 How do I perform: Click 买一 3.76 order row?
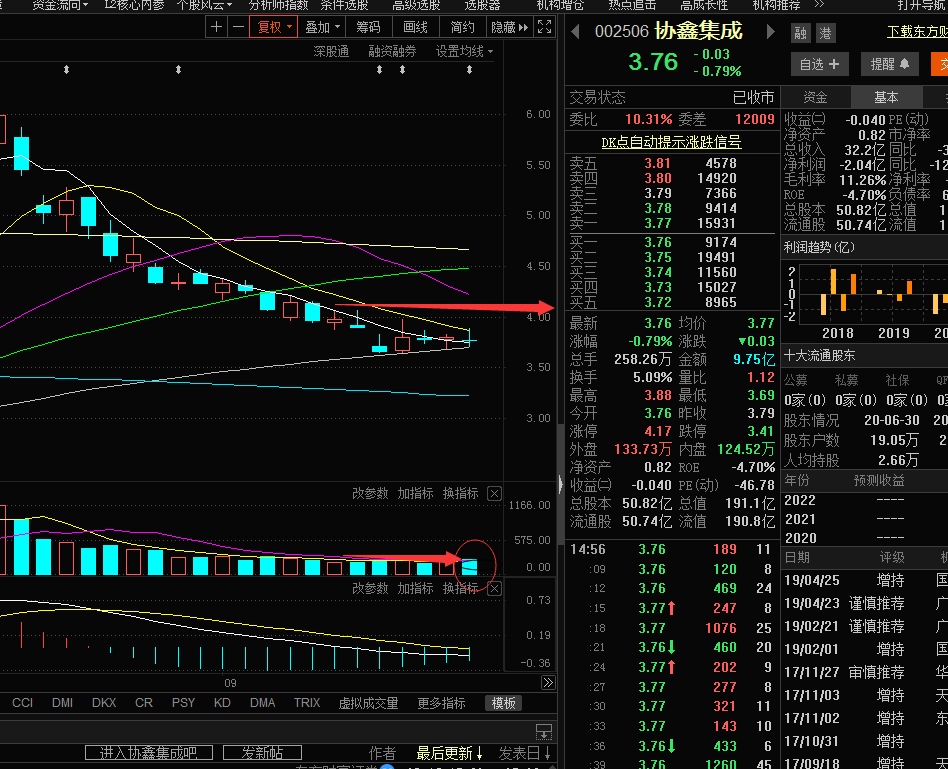pyautogui.click(x=671, y=242)
